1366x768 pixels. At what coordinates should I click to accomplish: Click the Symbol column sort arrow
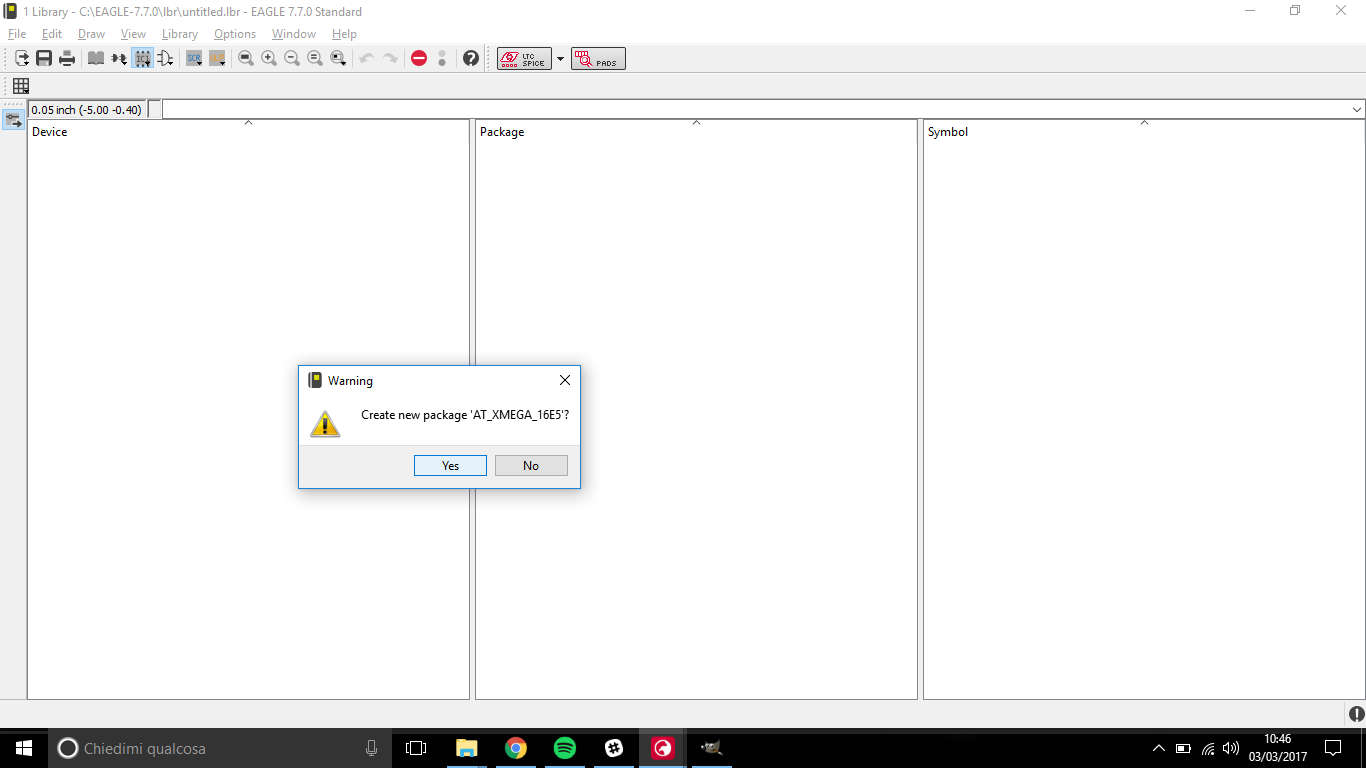1144,123
